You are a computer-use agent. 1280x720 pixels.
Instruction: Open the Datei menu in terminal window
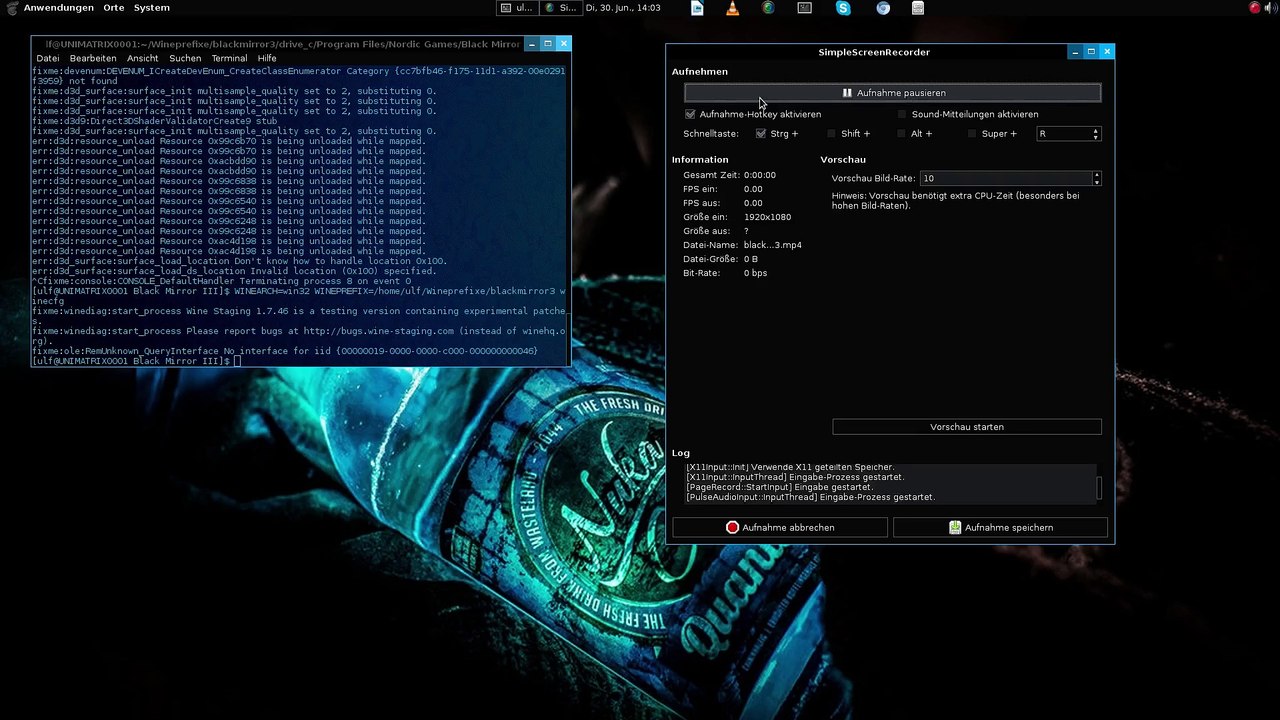[x=47, y=58]
